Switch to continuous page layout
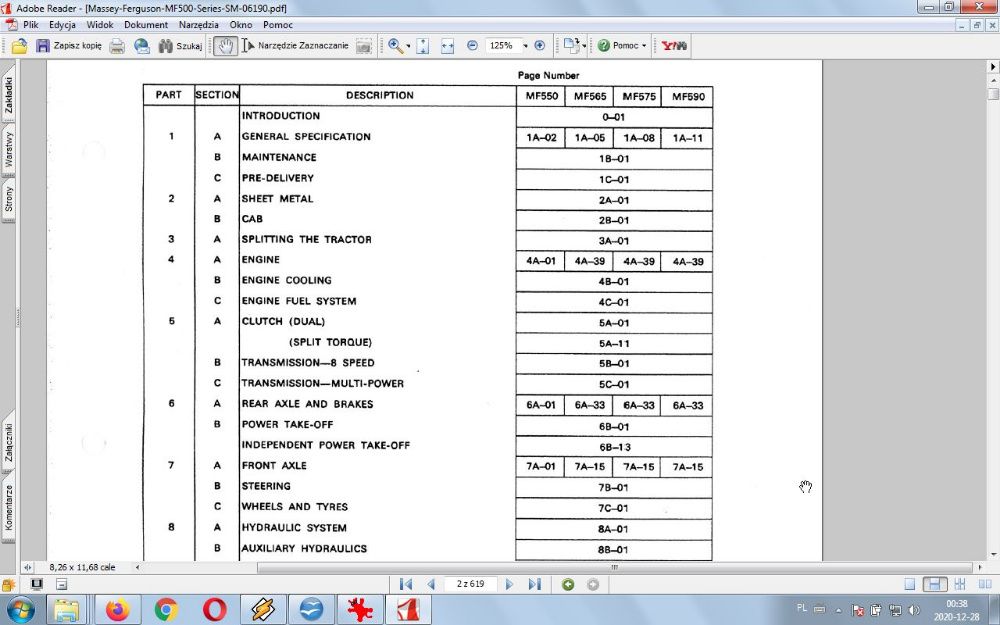 pyautogui.click(x=935, y=584)
